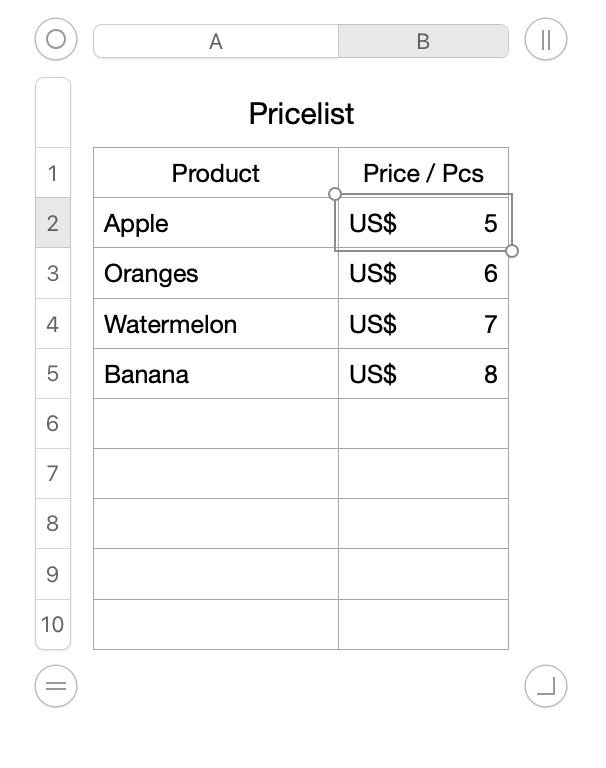Select the Price / Pcs header cell

point(423,173)
